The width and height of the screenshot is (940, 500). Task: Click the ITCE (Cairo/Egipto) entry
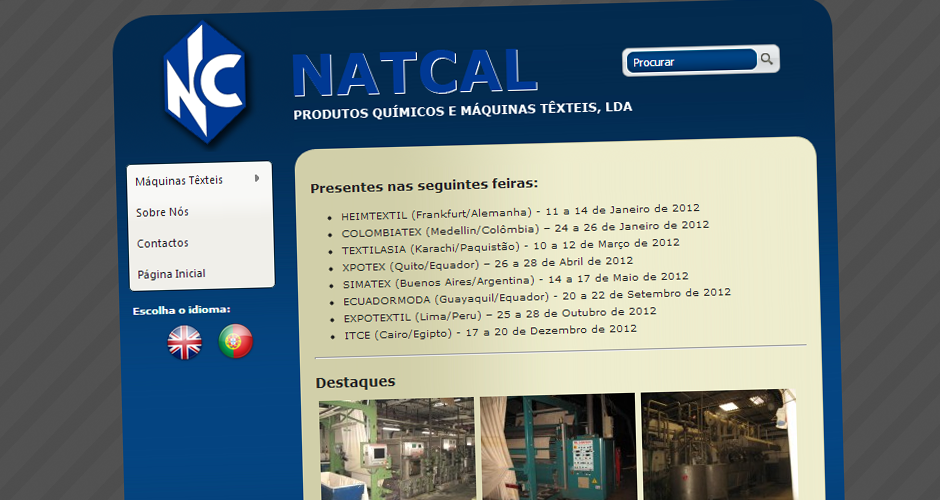(490, 332)
